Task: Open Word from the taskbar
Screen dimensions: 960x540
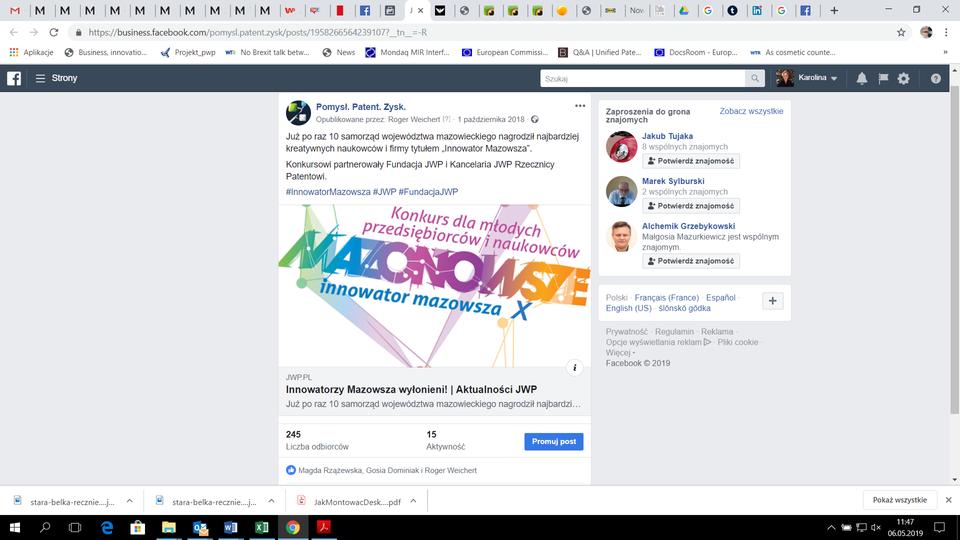Action: (230, 527)
